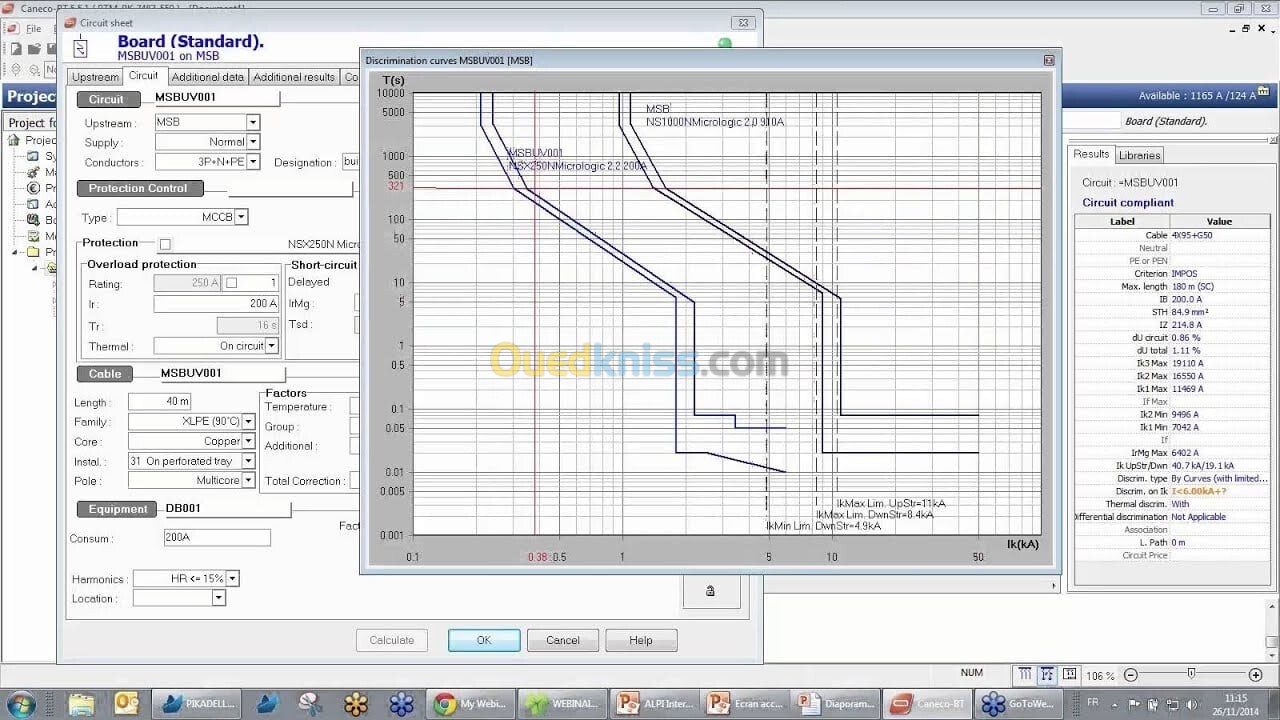Open the File menu
Viewport: 1280px width, 720px height.
(x=34, y=28)
